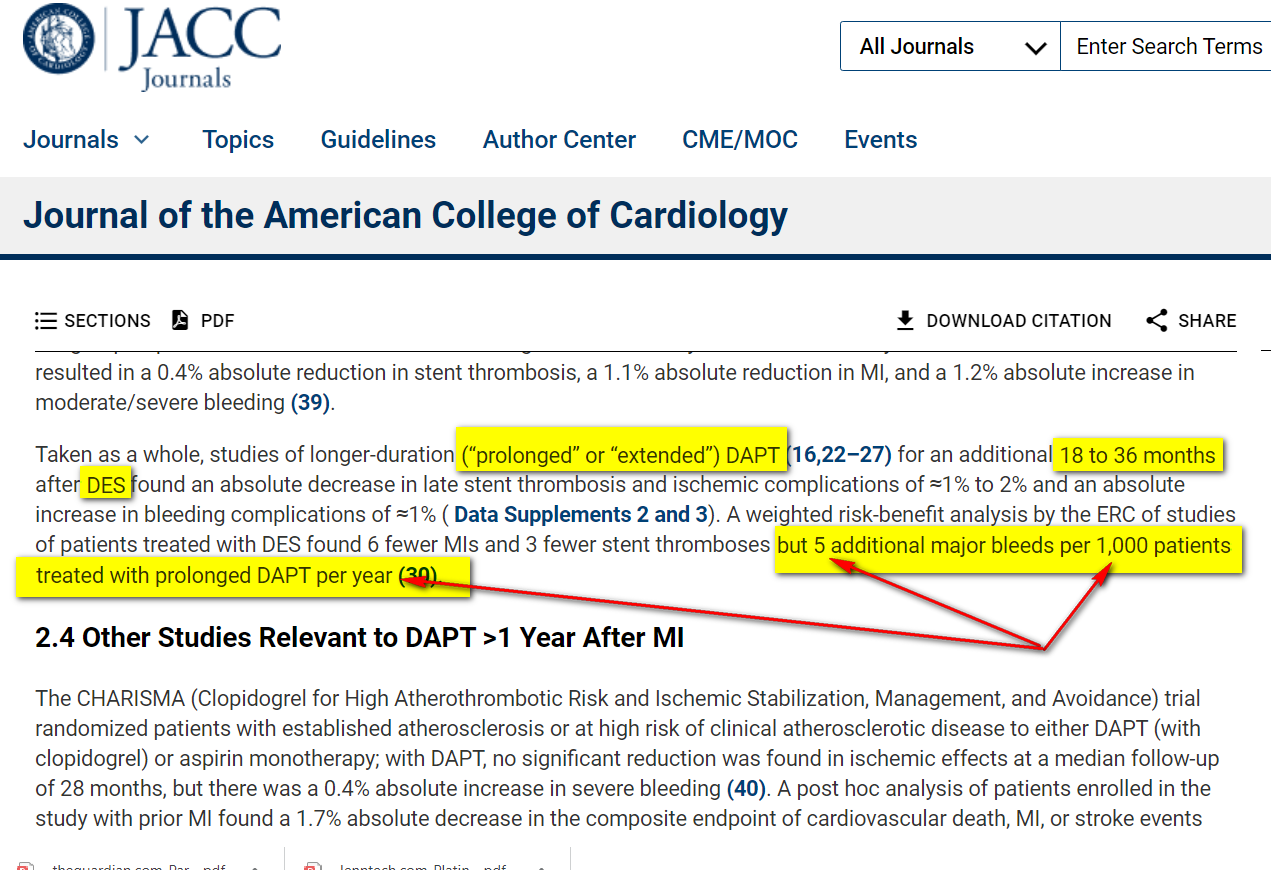This screenshot has height=870, width=1271.
Task: Click the Share icon
Action: [1157, 321]
